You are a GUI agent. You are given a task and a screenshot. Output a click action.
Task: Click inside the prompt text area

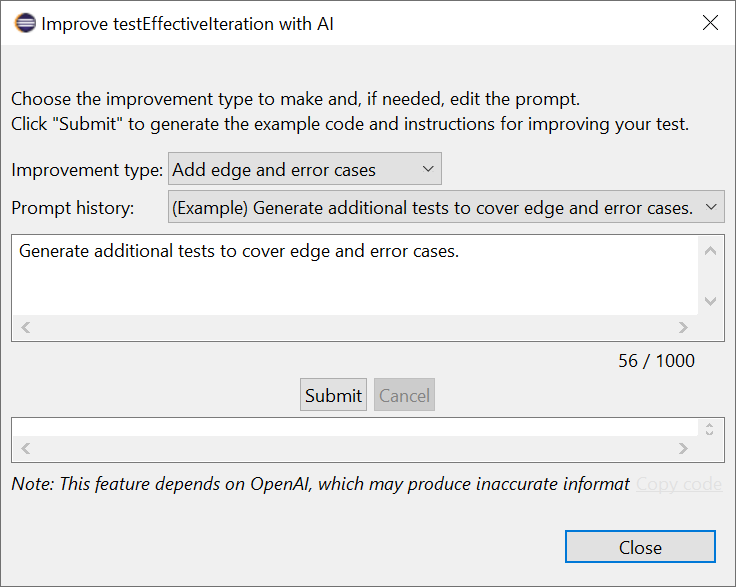click(x=355, y=275)
